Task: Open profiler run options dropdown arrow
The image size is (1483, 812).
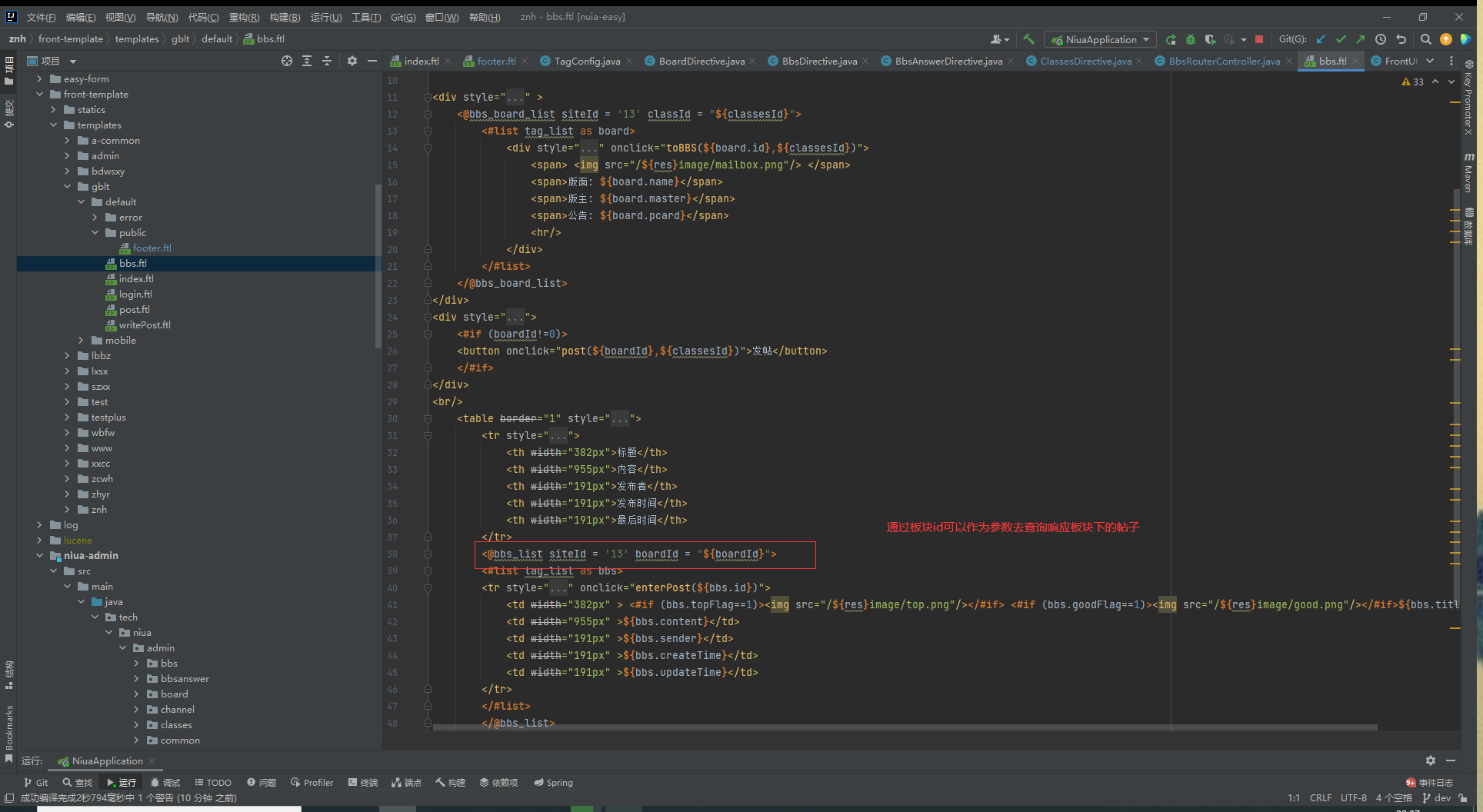Action: tap(1244, 39)
